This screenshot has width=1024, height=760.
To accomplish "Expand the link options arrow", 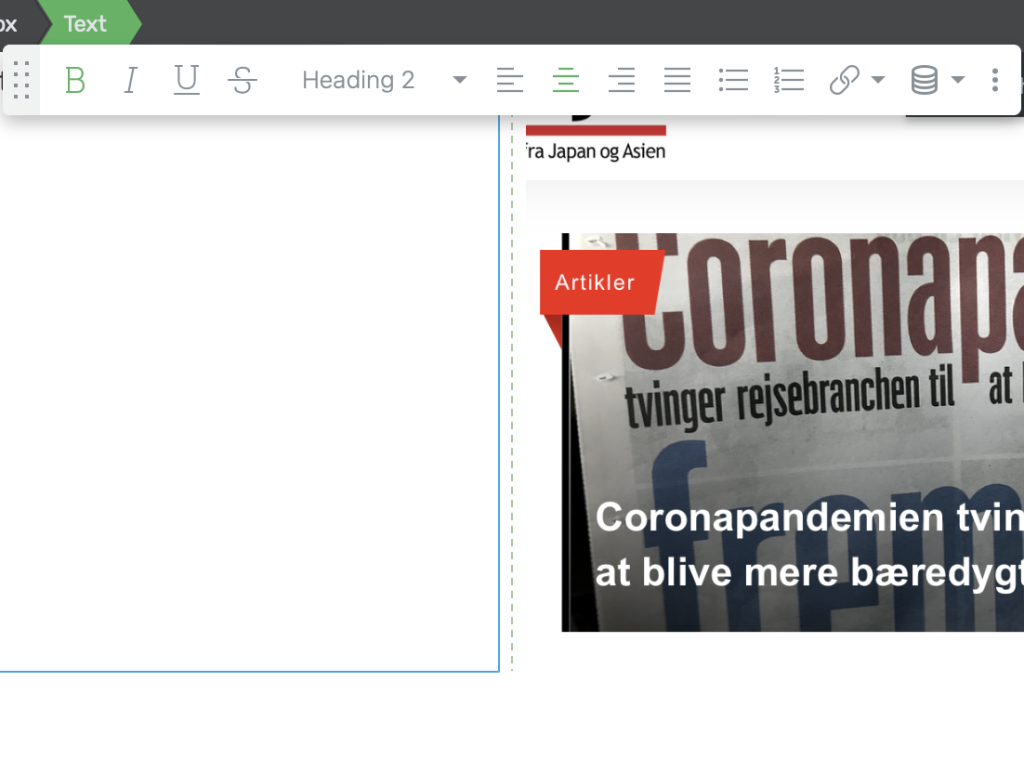I will point(878,80).
